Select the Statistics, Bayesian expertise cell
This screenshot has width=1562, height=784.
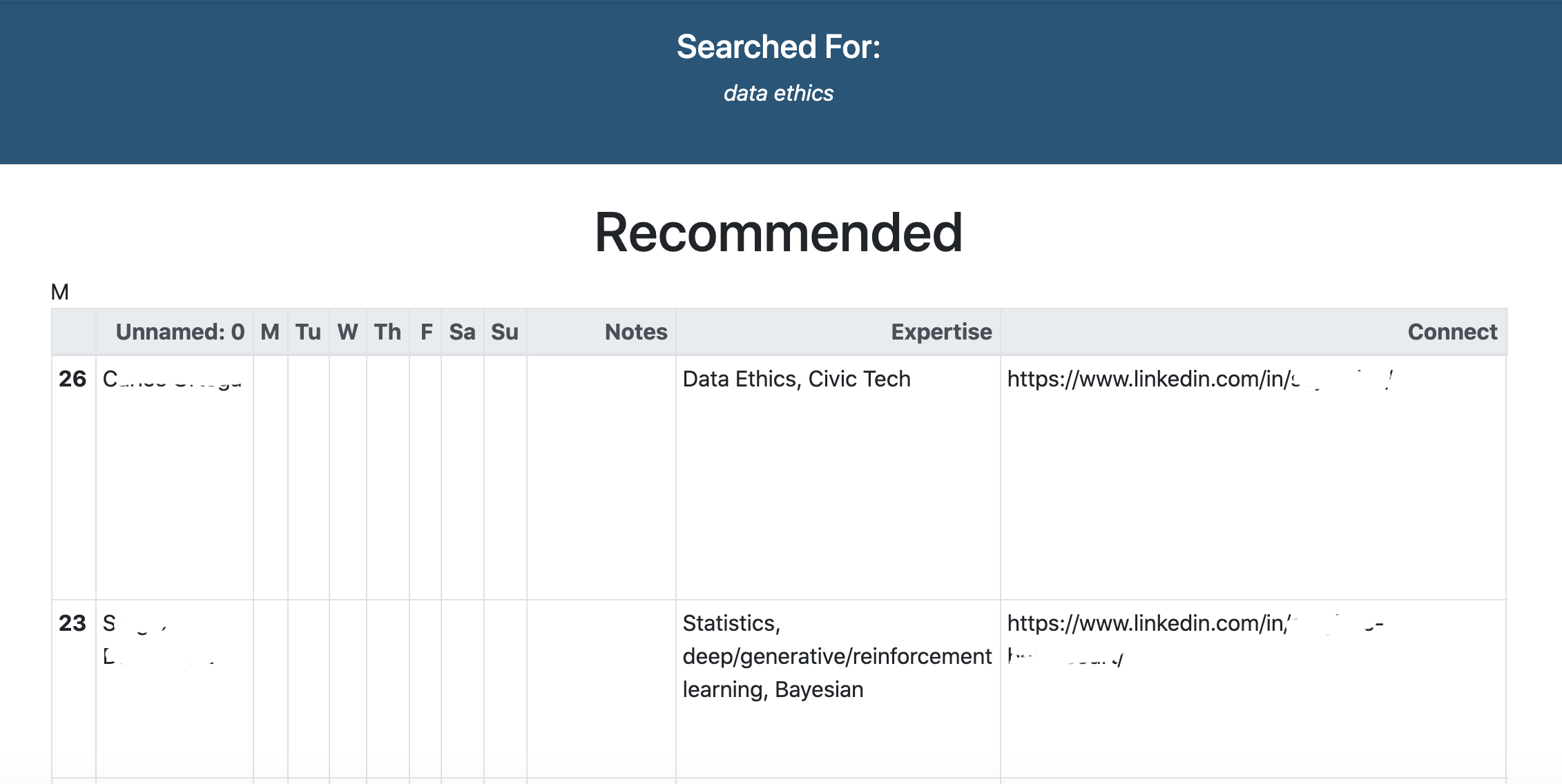tap(836, 656)
